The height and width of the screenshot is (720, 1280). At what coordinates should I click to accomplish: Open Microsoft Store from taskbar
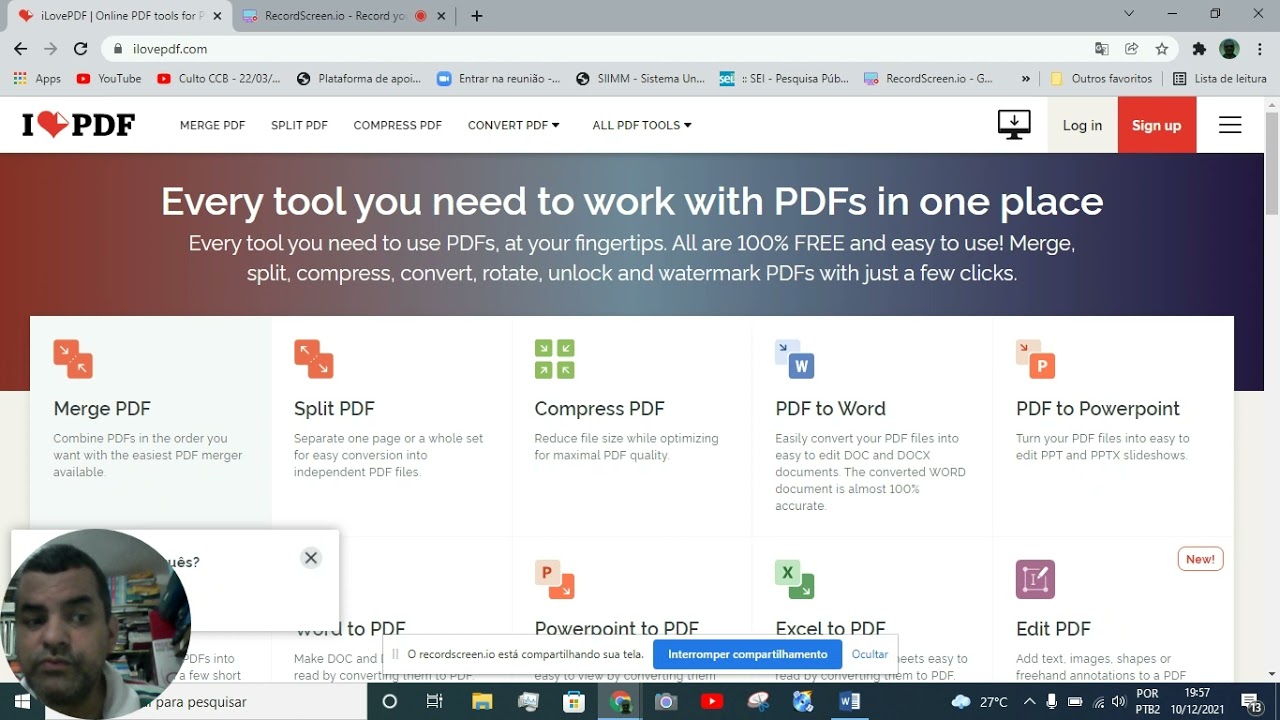click(x=574, y=702)
